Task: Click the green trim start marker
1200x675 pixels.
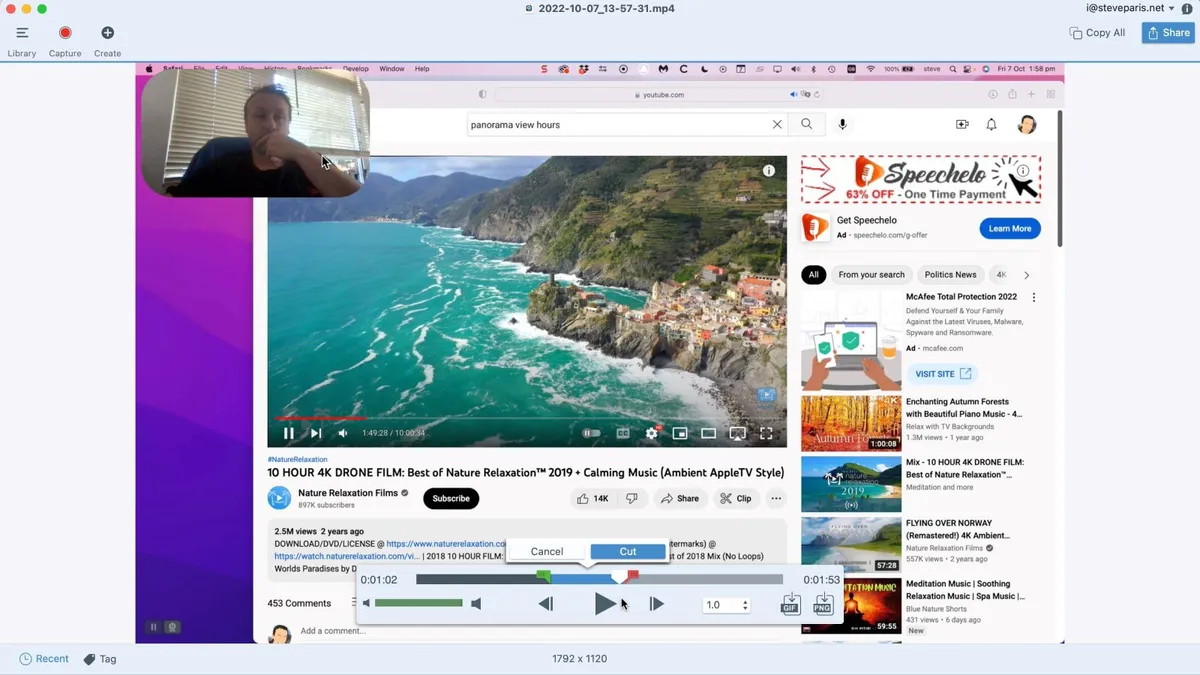Action: tap(543, 576)
